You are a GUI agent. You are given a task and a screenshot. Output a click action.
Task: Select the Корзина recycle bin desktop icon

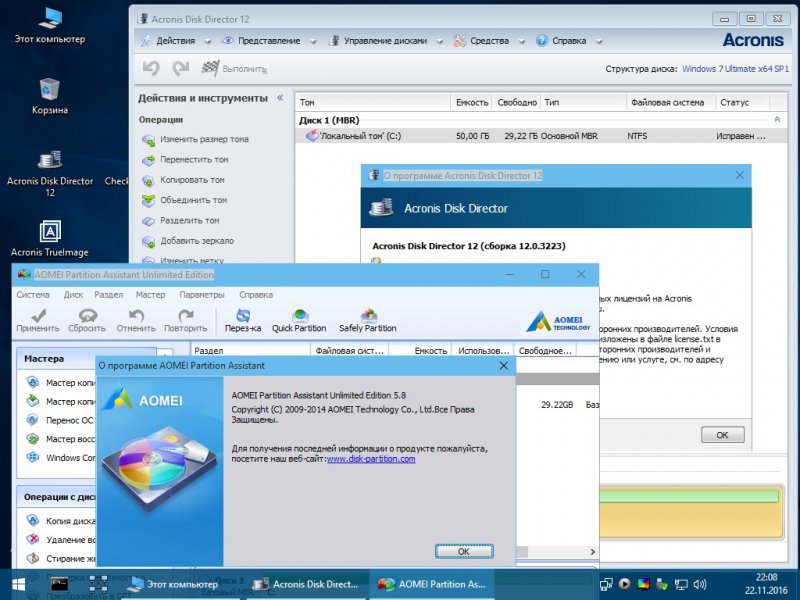click(49, 96)
